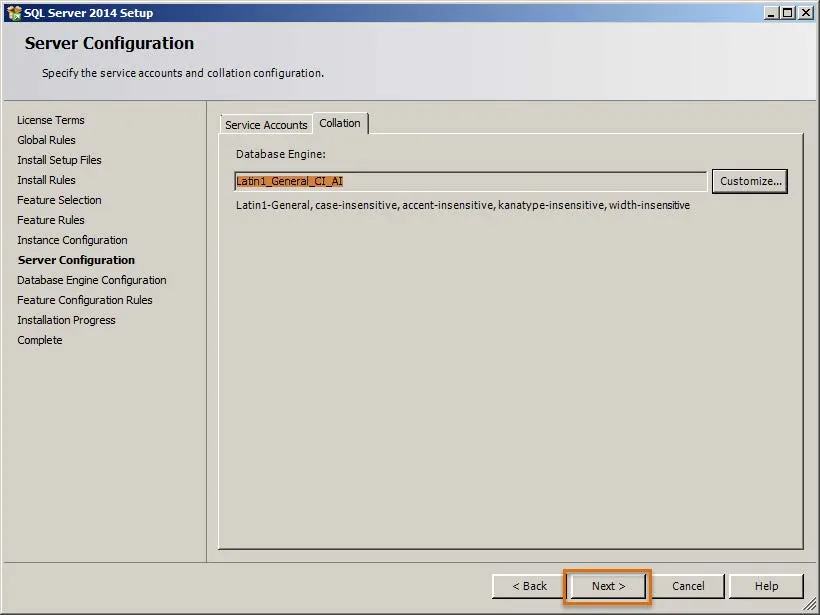Select Install Rules step in sidebar
The image size is (820, 615).
pyautogui.click(x=46, y=180)
